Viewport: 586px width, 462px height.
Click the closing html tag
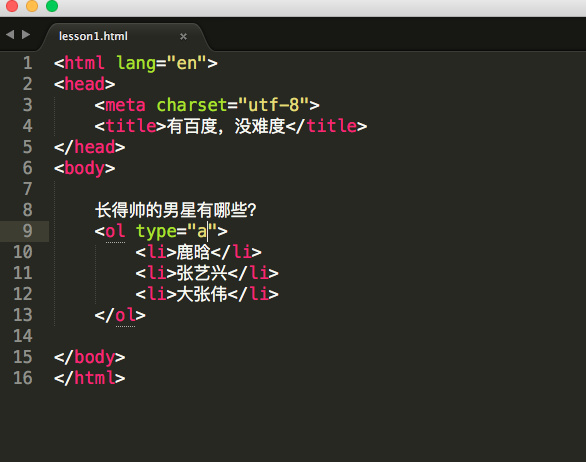90,378
